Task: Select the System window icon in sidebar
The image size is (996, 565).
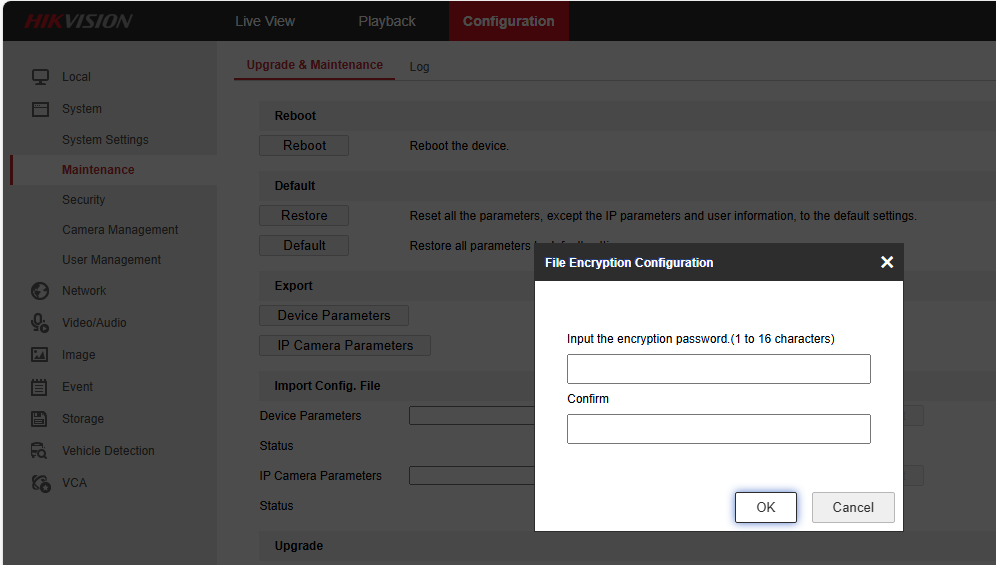Action: (x=40, y=109)
